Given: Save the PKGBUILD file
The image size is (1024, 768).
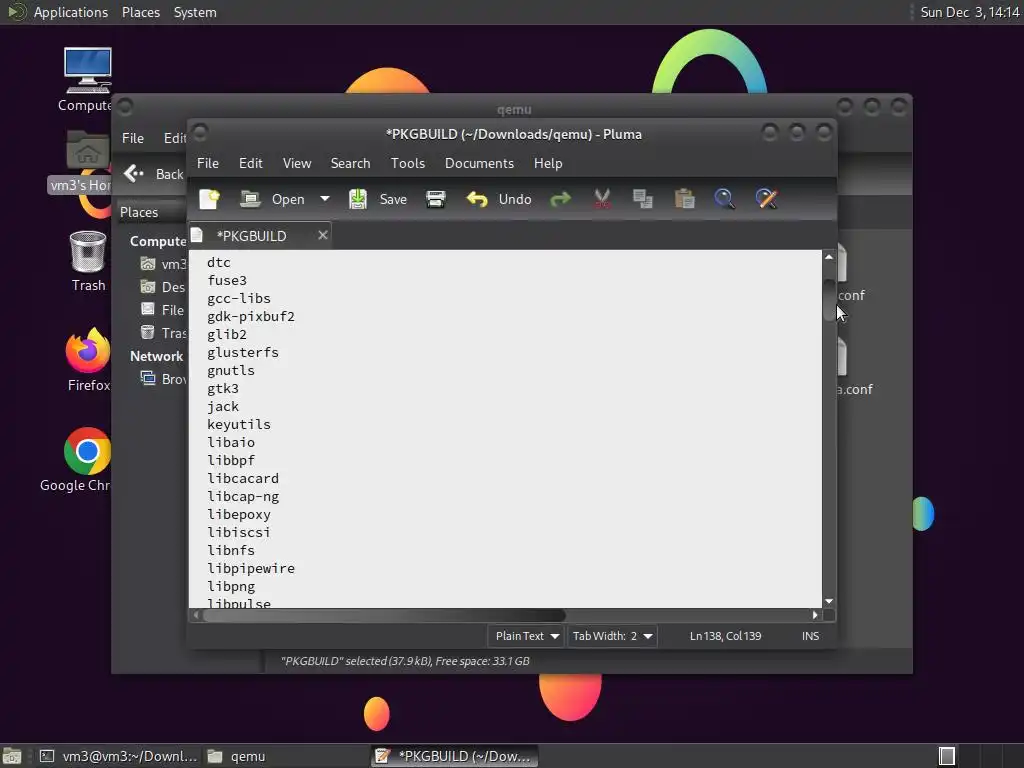Looking at the screenshot, I should (x=377, y=199).
